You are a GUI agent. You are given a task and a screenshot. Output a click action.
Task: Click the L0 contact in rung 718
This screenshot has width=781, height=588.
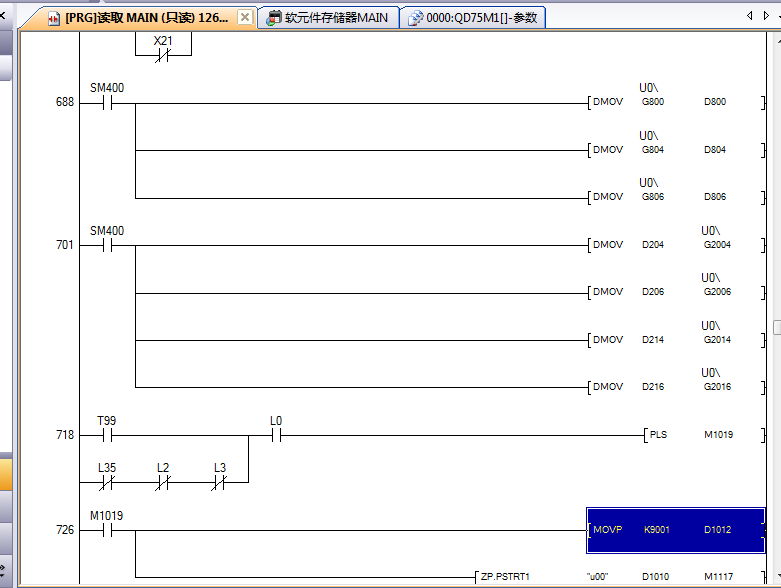coord(276,435)
